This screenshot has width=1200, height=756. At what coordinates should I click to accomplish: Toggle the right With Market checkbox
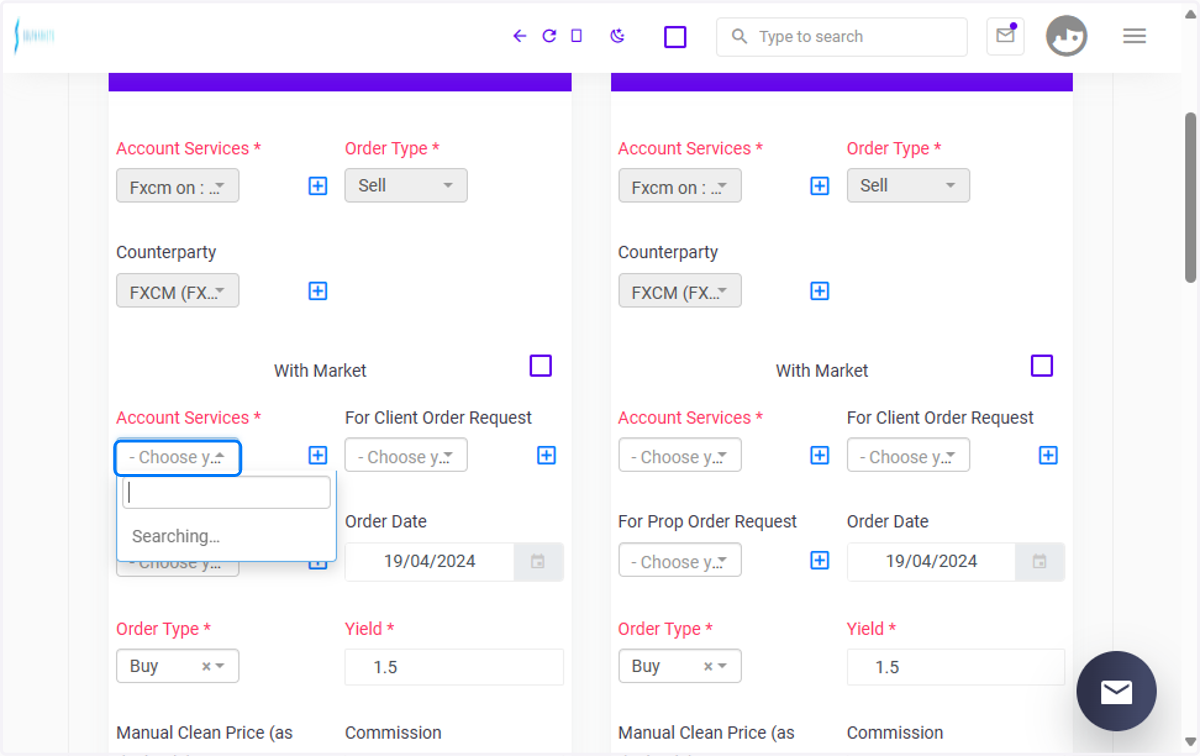coord(1042,366)
